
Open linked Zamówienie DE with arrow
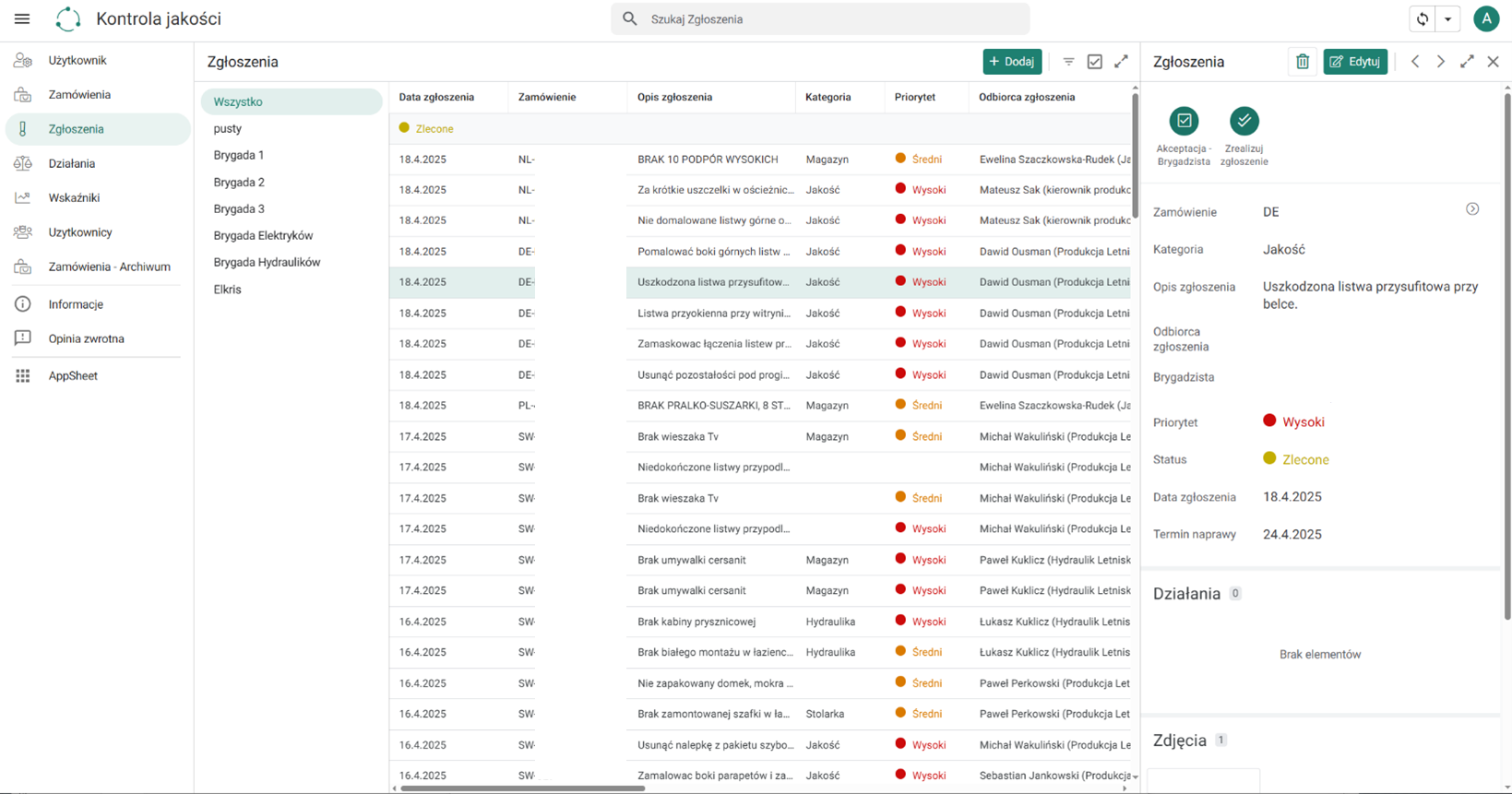tap(1472, 209)
